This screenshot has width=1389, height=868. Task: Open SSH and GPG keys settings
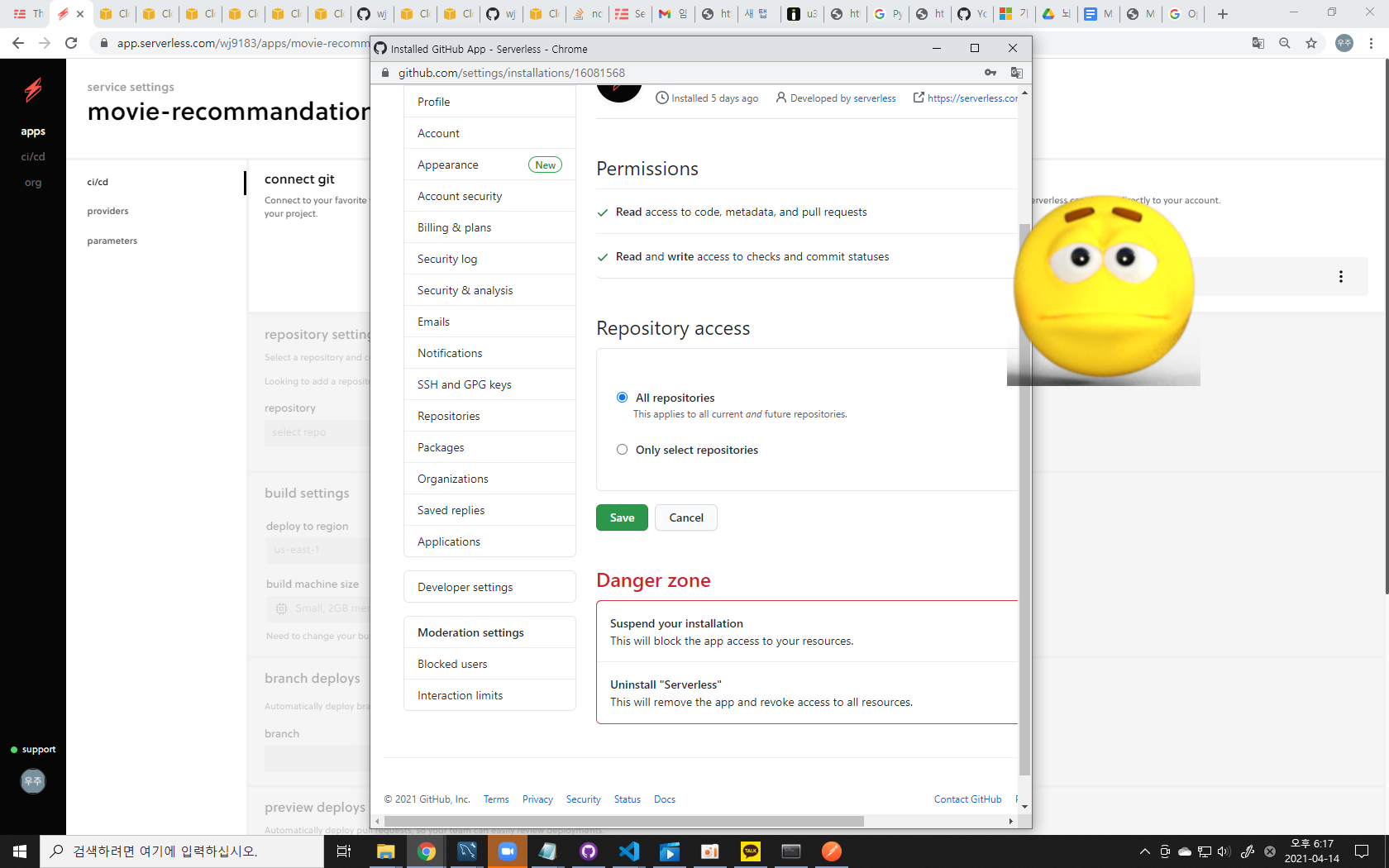pos(489,384)
